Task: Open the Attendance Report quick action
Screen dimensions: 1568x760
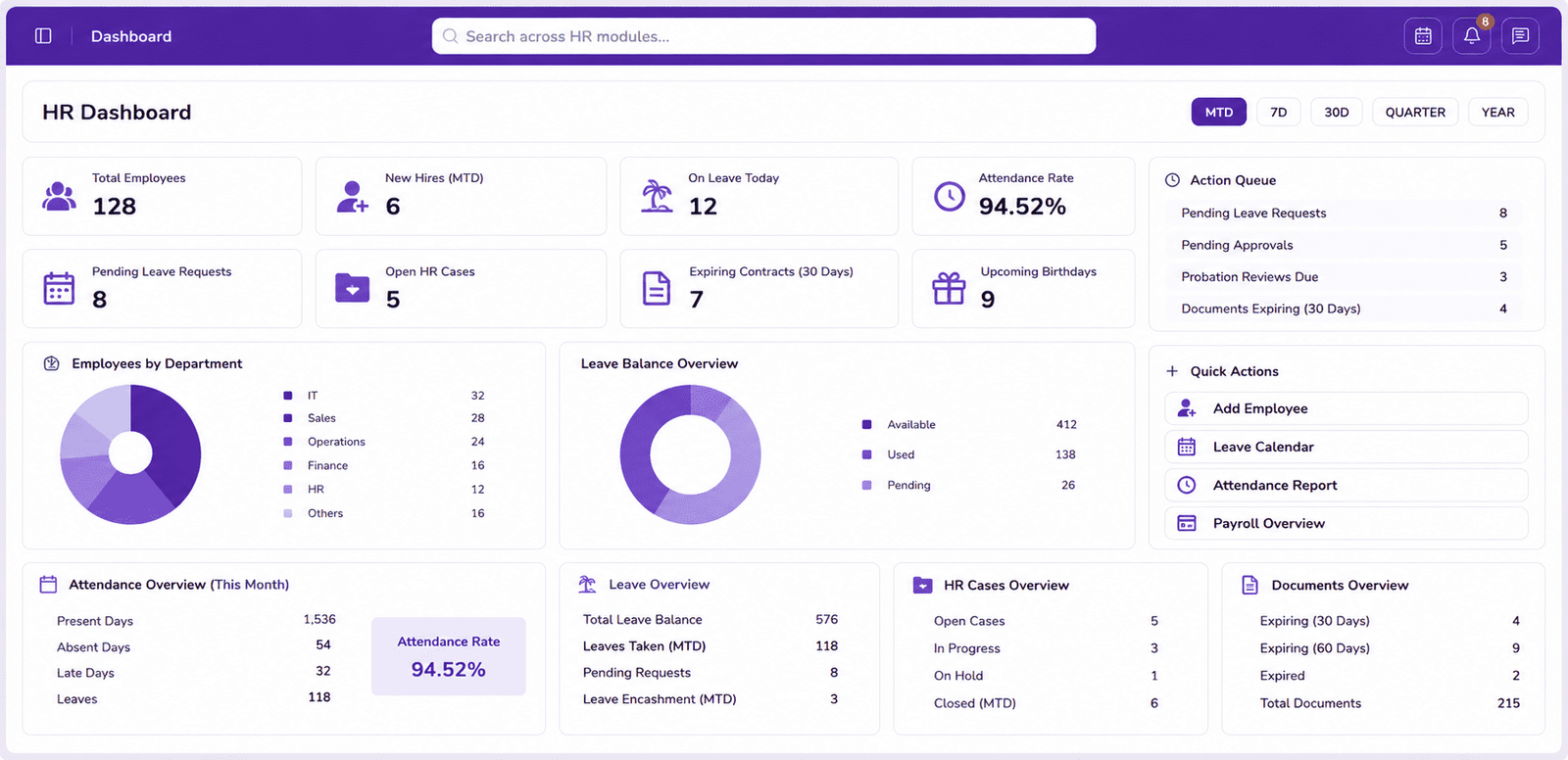Action: pyautogui.click(x=1347, y=485)
